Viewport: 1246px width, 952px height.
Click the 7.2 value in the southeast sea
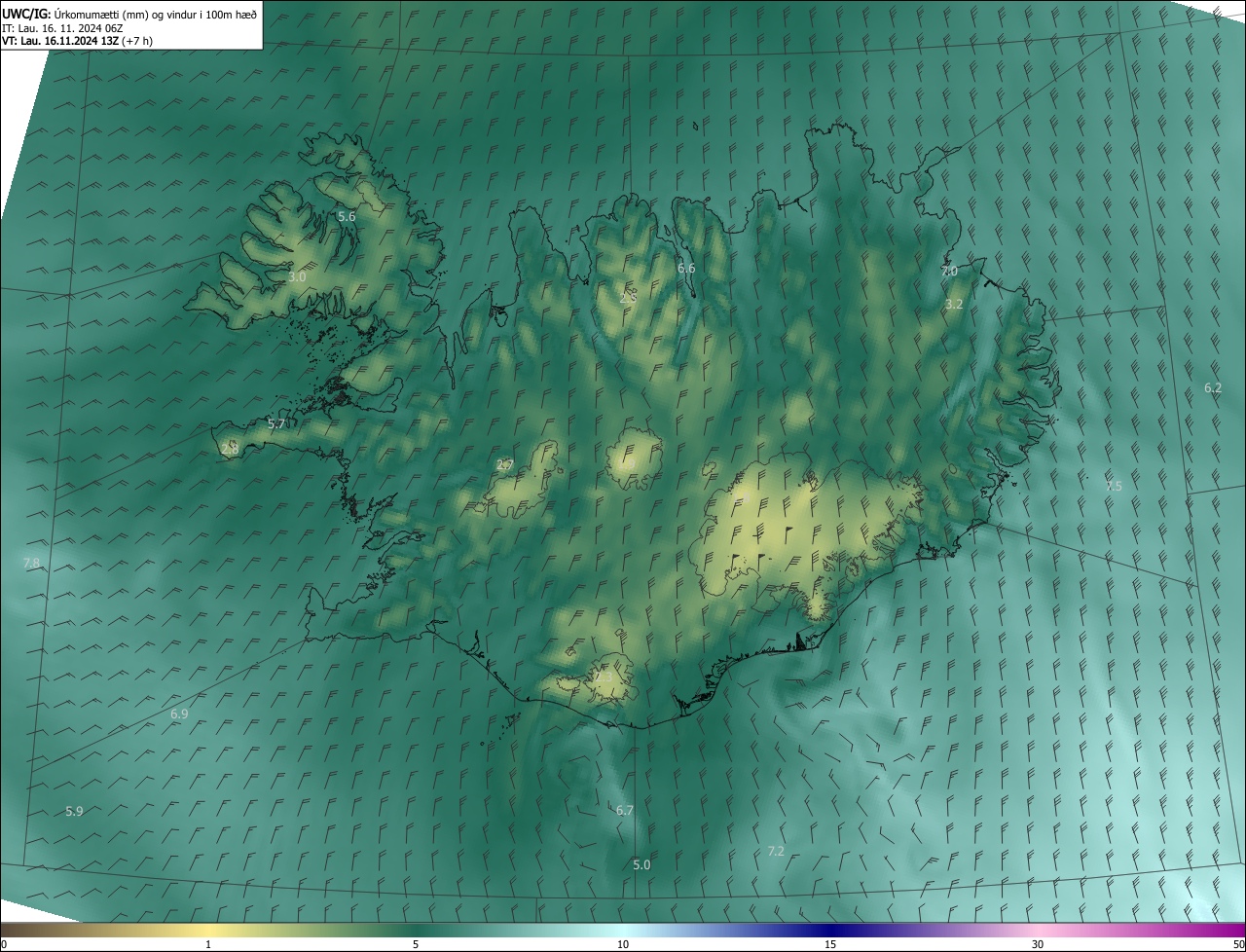776,852
